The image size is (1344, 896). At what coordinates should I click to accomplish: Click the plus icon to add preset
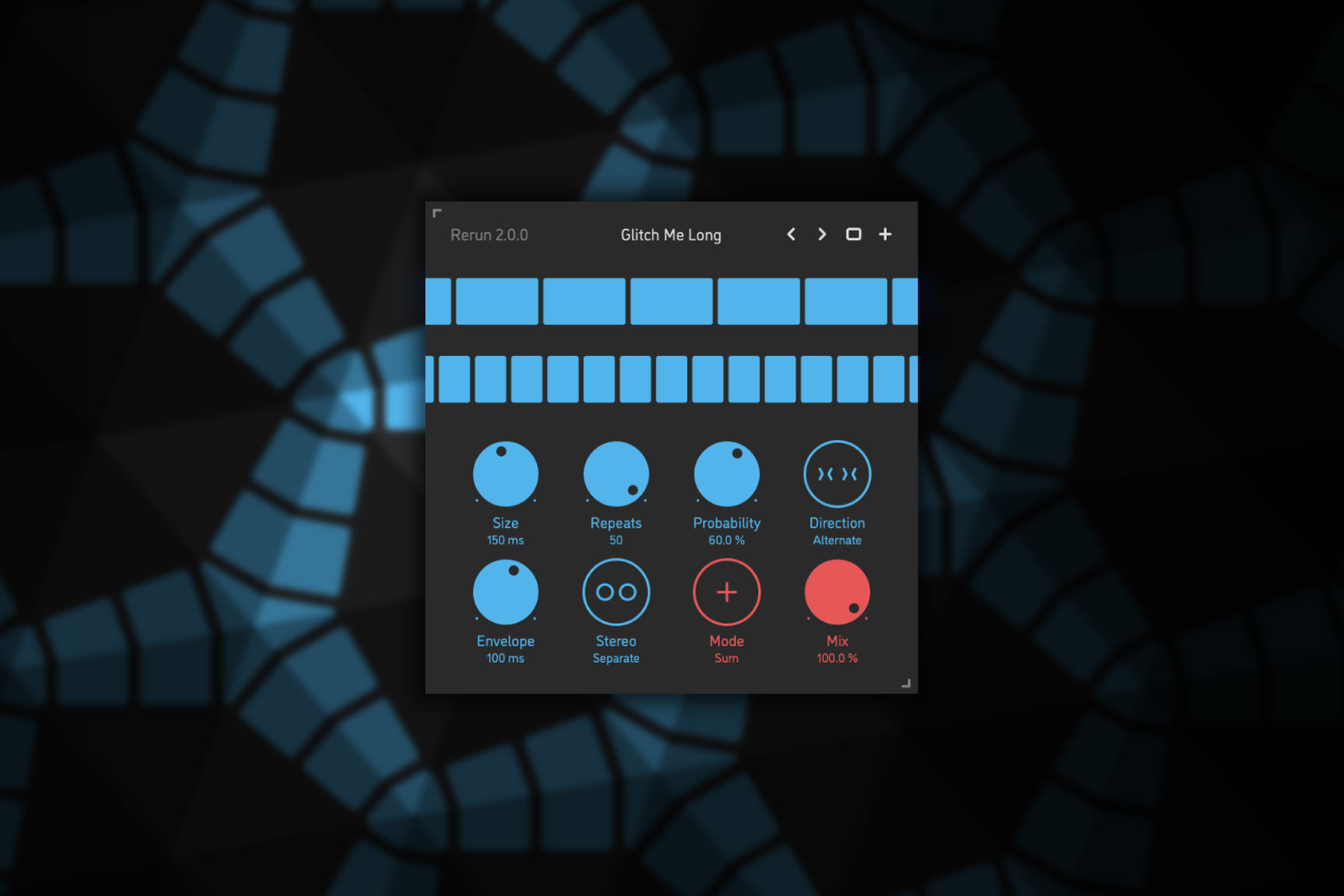(x=885, y=235)
